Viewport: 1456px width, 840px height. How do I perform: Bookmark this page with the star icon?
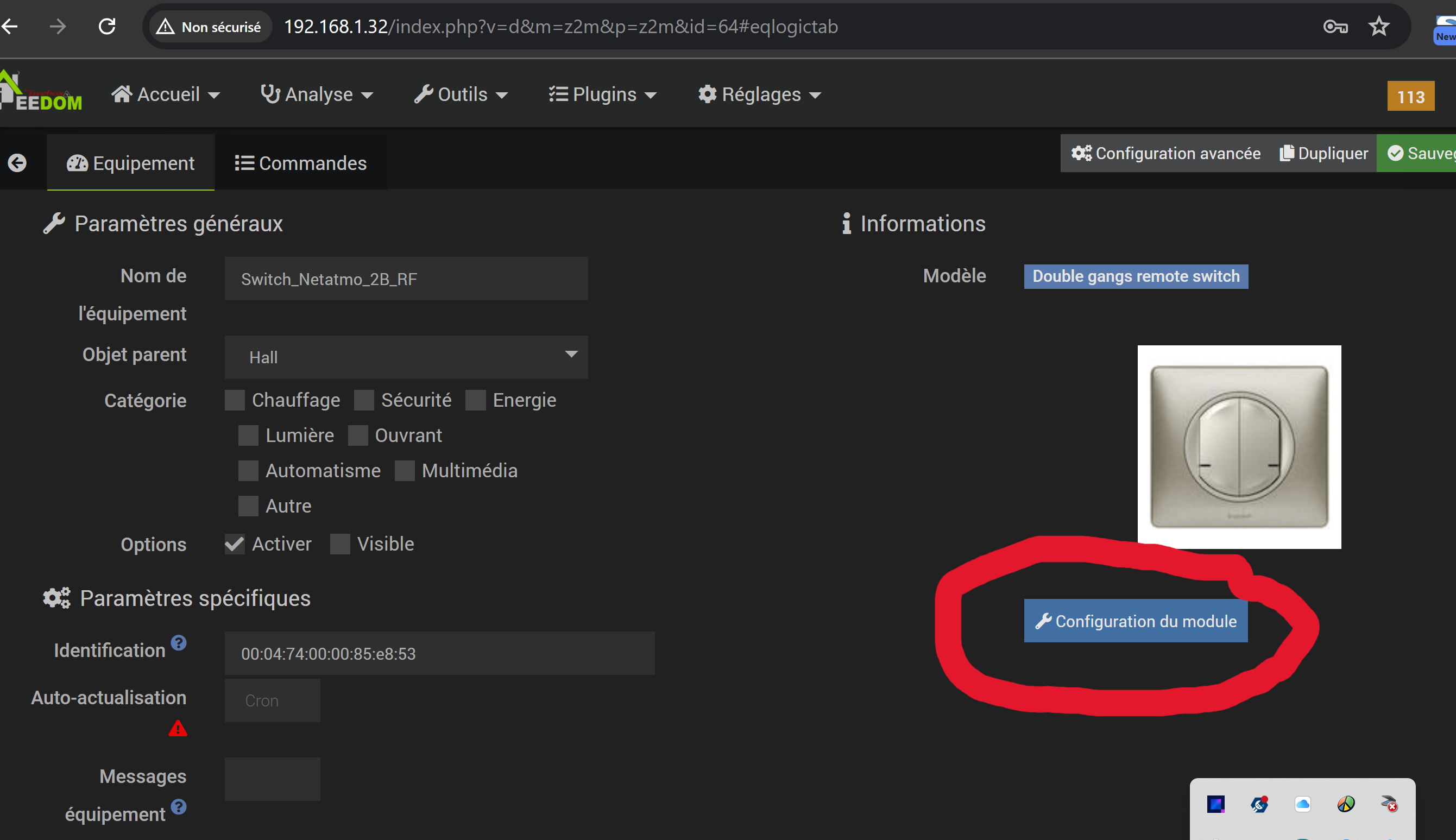[x=1379, y=27]
